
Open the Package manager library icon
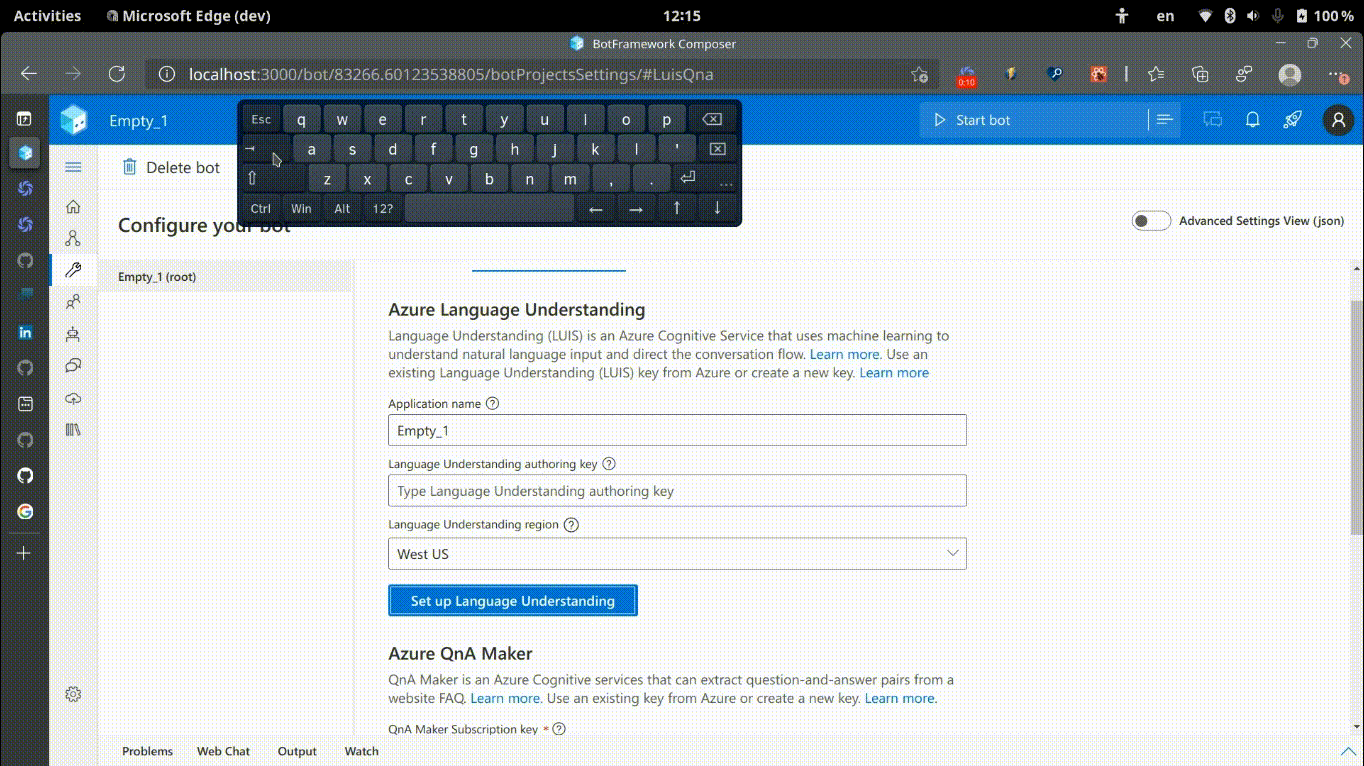pyautogui.click(x=73, y=430)
